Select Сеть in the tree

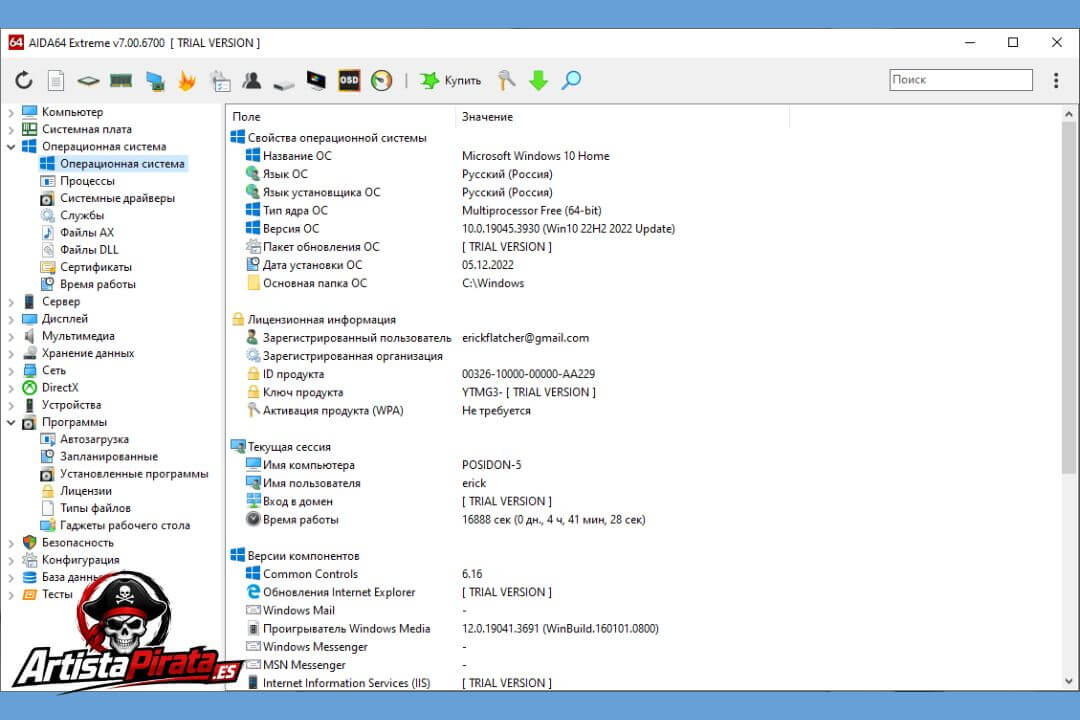tap(54, 371)
